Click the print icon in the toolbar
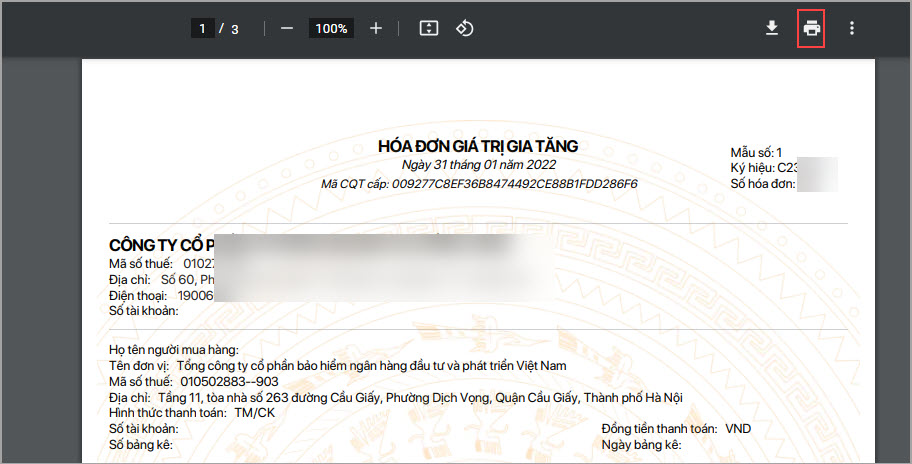Image resolution: width=912 pixels, height=464 pixels. click(x=811, y=28)
